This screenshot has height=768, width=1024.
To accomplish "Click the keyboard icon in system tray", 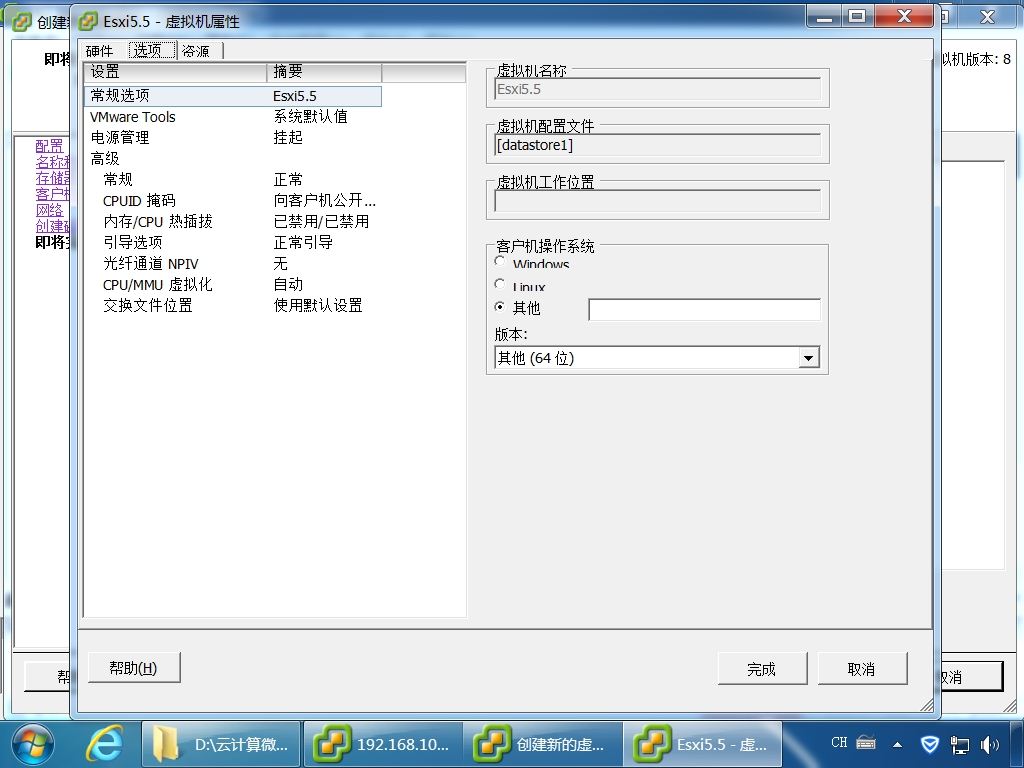I will (x=866, y=743).
